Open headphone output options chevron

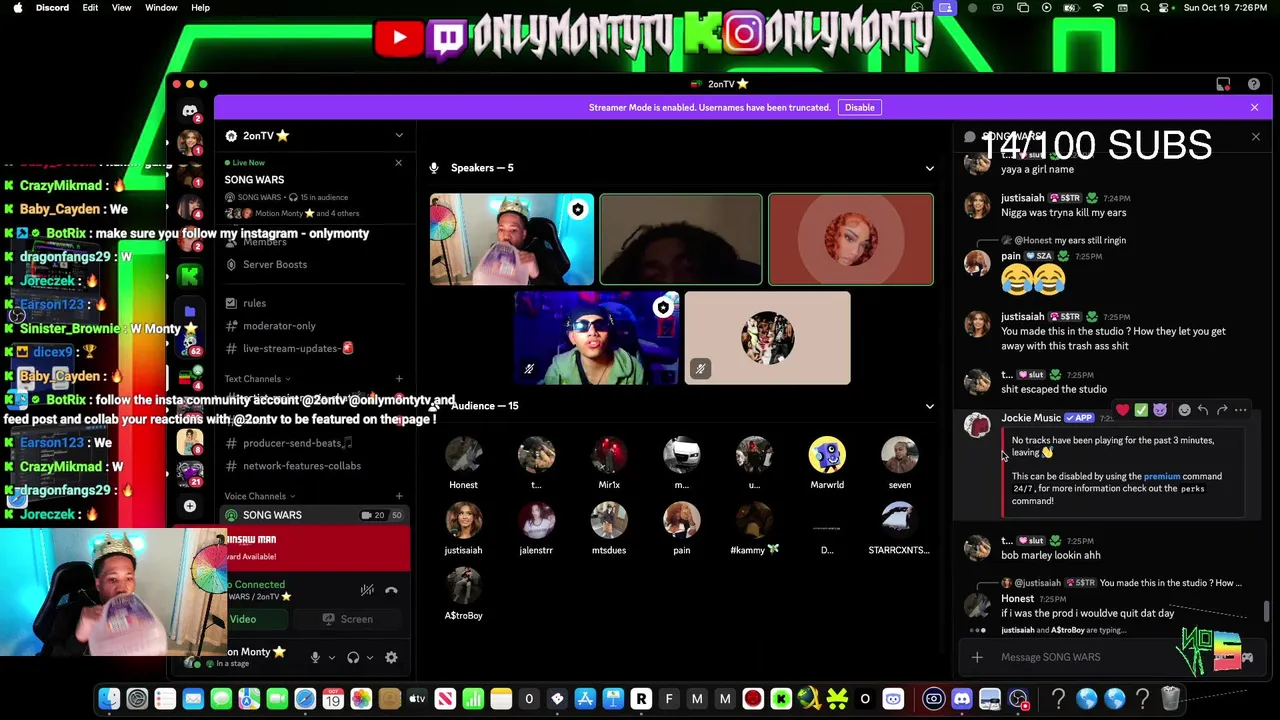coord(369,657)
